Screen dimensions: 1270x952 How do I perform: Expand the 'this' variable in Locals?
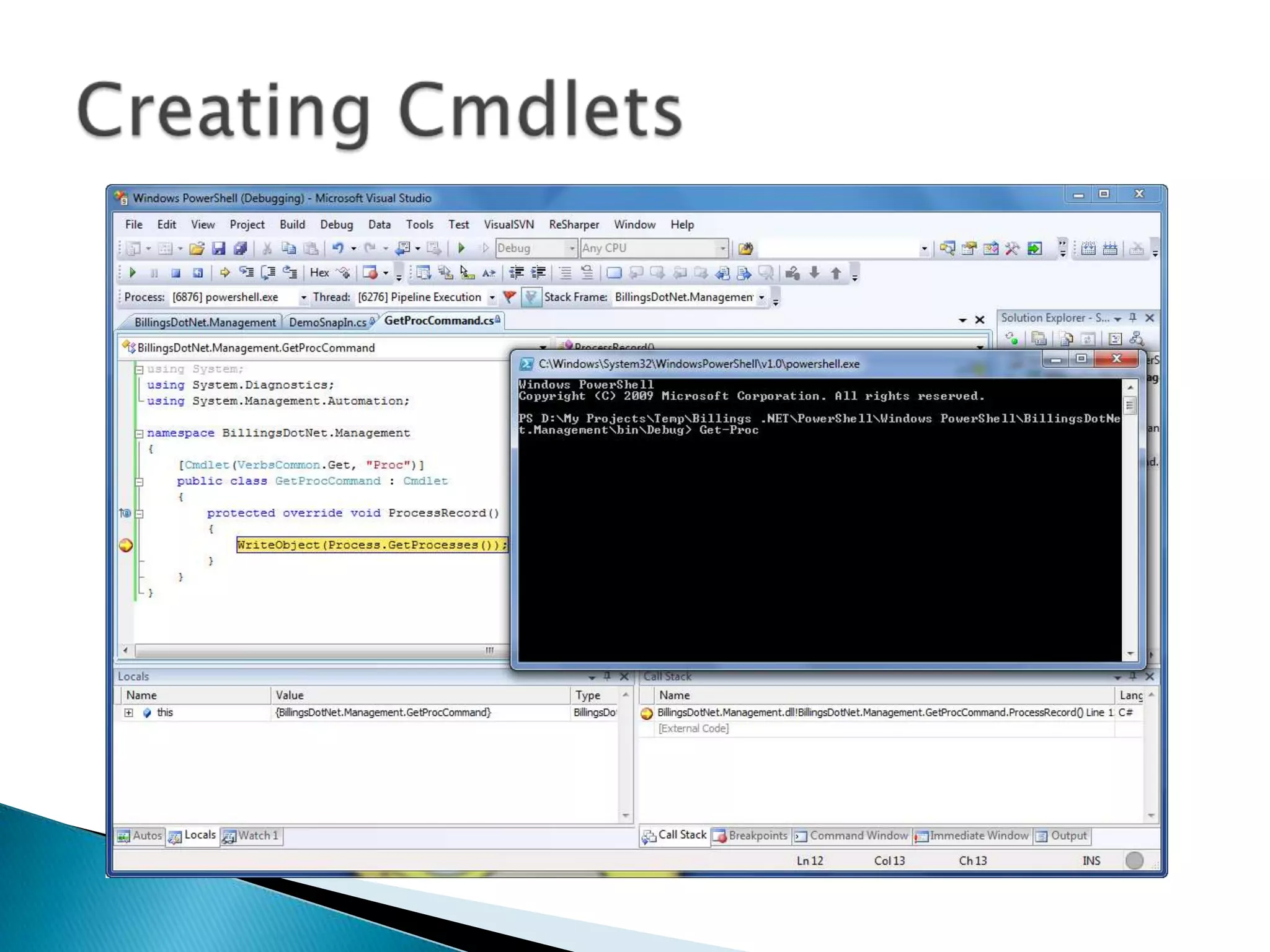tap(128, 713)
